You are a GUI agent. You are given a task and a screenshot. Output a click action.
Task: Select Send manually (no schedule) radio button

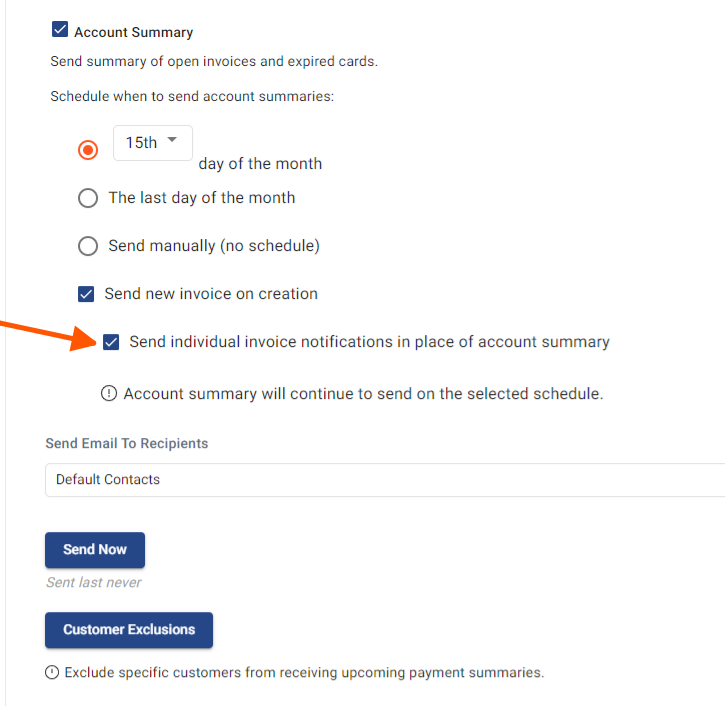coord(88,246)
